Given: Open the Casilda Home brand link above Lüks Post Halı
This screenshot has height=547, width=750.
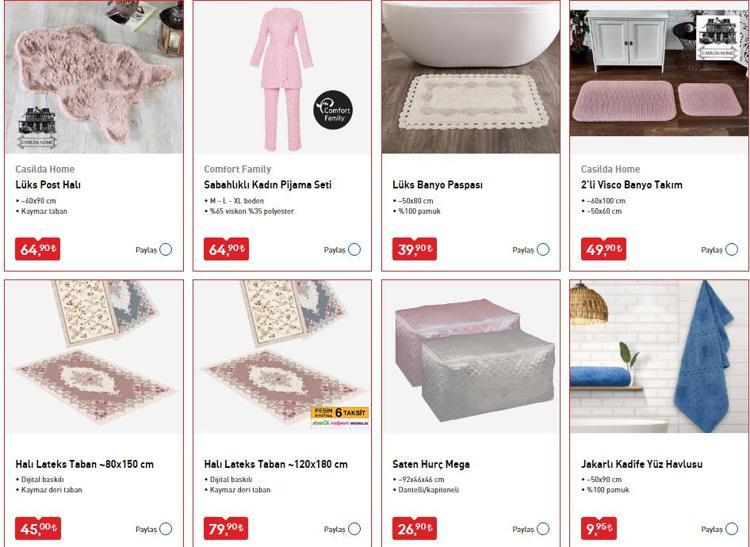Looking at the screenshot, I should 45,169.
